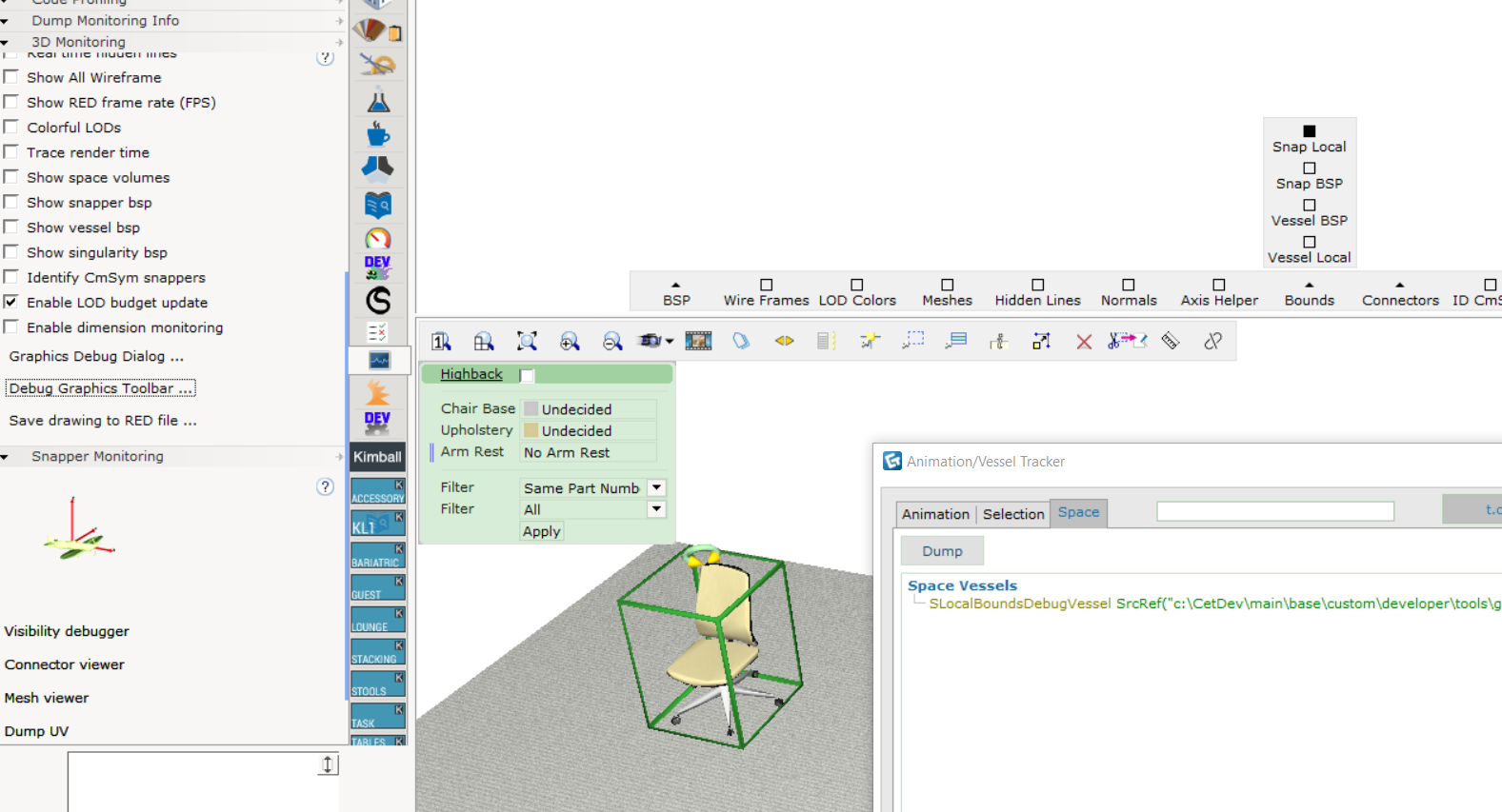This screenshot has height=812, width=1502.
Task: Click the checklist icon in the sidebar
Action: (x=378, y=332)
